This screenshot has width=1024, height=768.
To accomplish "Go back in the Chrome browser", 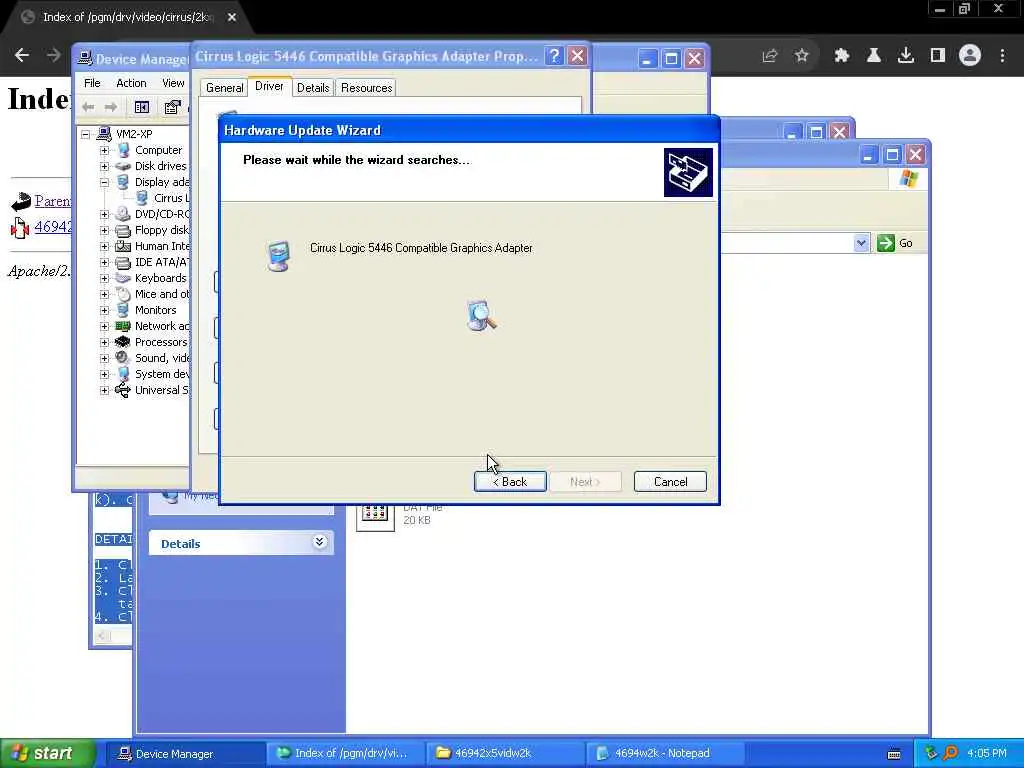I will 22,56.
